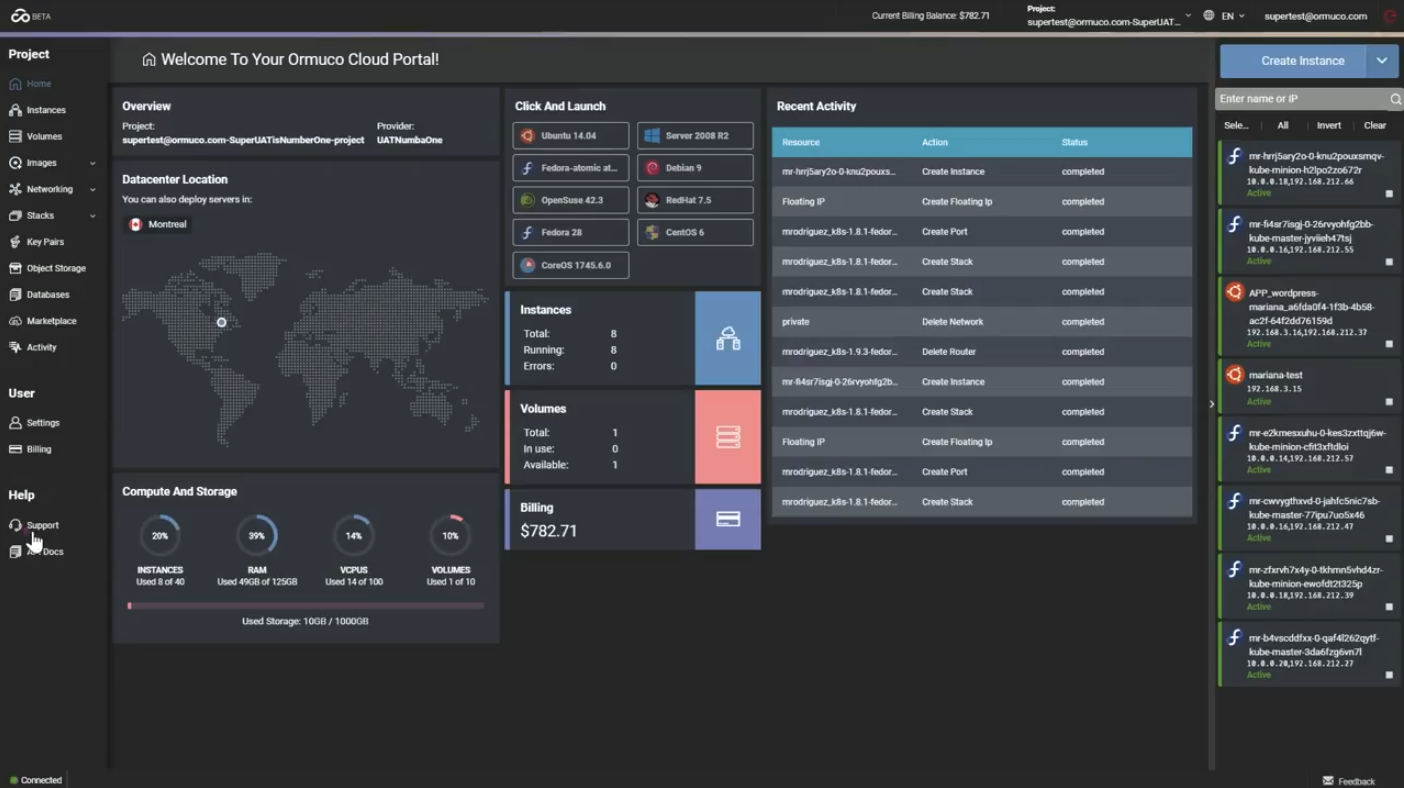Screen dimensions: 1404x788
Task: Launch CoreOS 1745.6.0 image
Action: coord(571,265)
